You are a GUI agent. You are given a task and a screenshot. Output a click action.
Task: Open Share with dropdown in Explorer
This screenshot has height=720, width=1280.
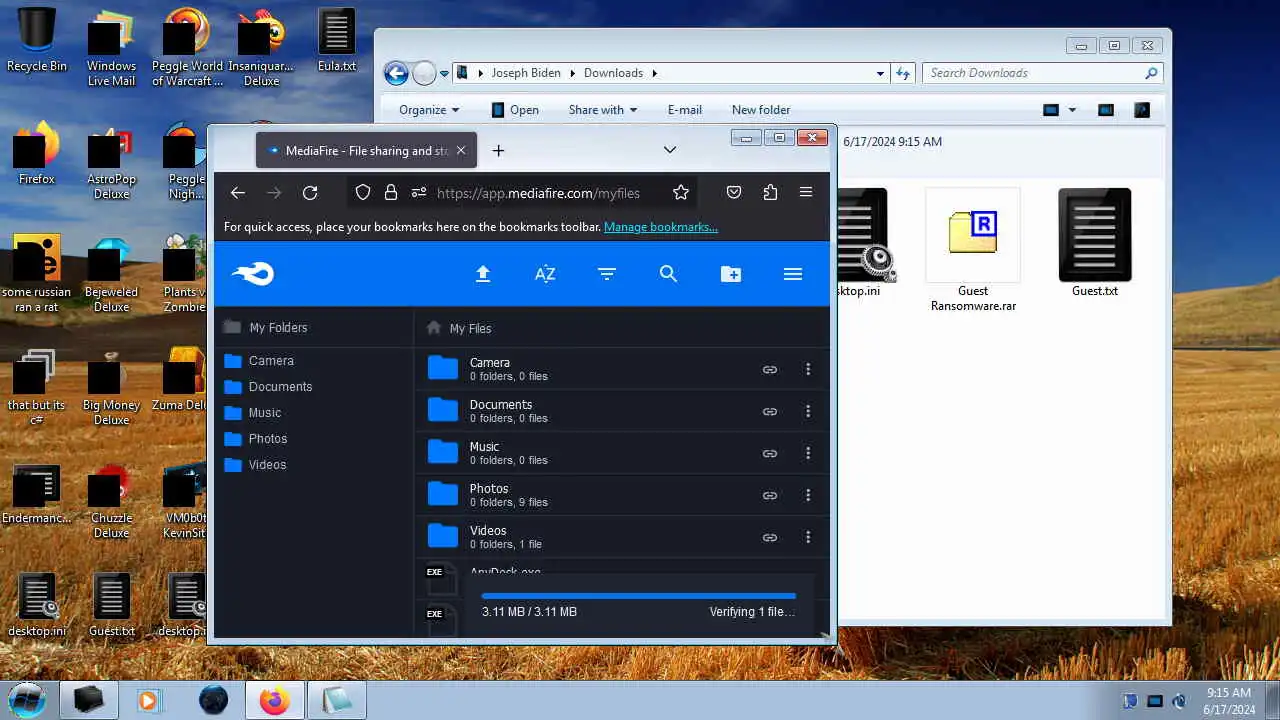click(603, 110)
